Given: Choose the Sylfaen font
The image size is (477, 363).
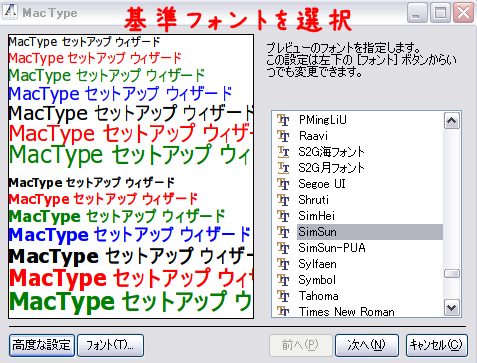Looking at the screenshot, I should pos(317,264).
